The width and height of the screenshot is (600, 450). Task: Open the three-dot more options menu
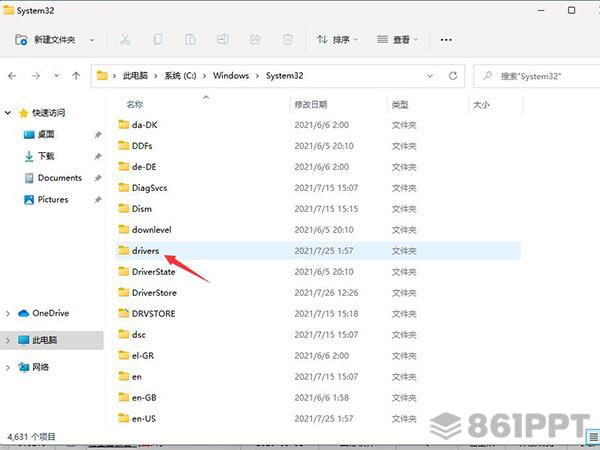(446, 40)
